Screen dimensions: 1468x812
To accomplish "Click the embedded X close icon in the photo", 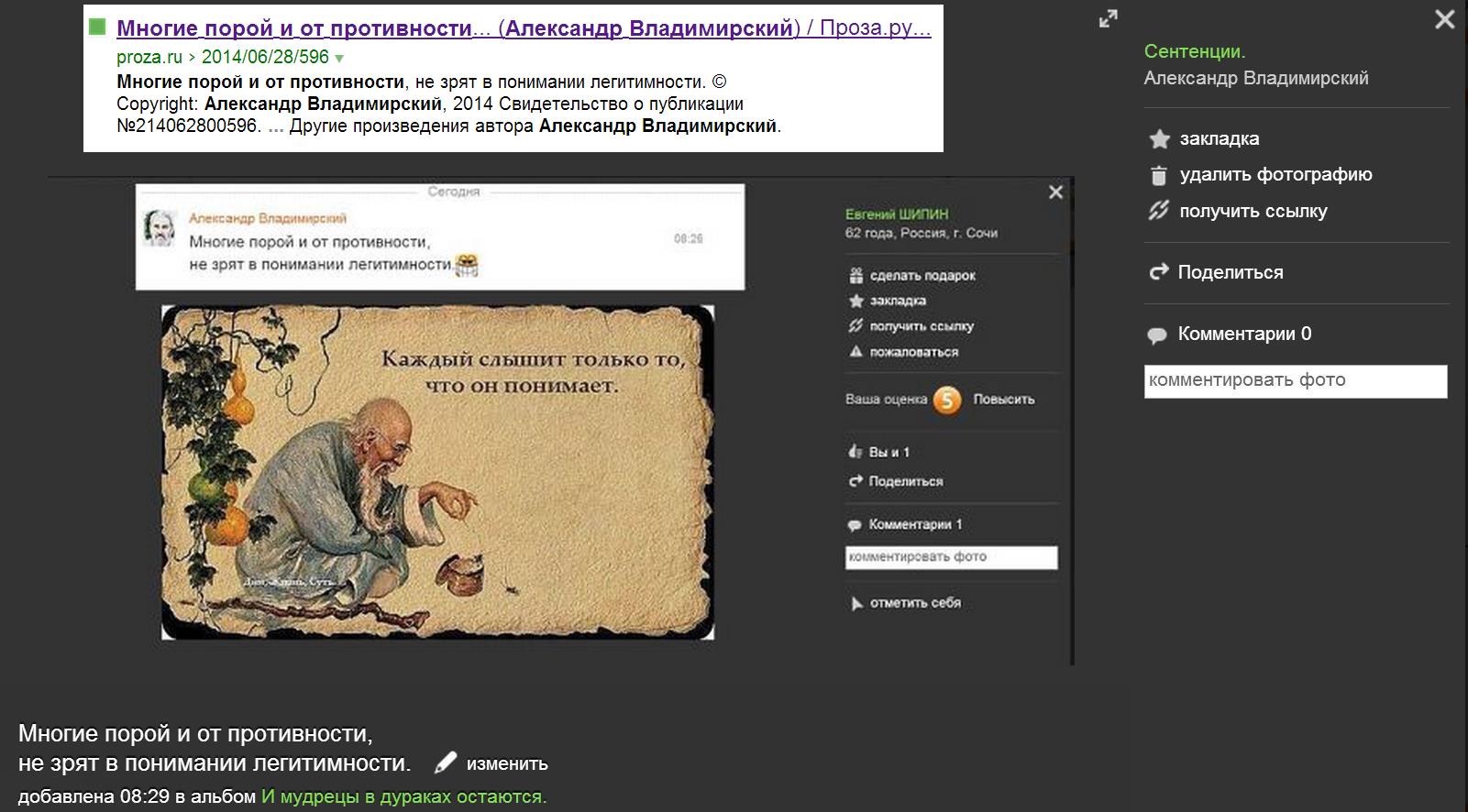I will coord(1055,192).
